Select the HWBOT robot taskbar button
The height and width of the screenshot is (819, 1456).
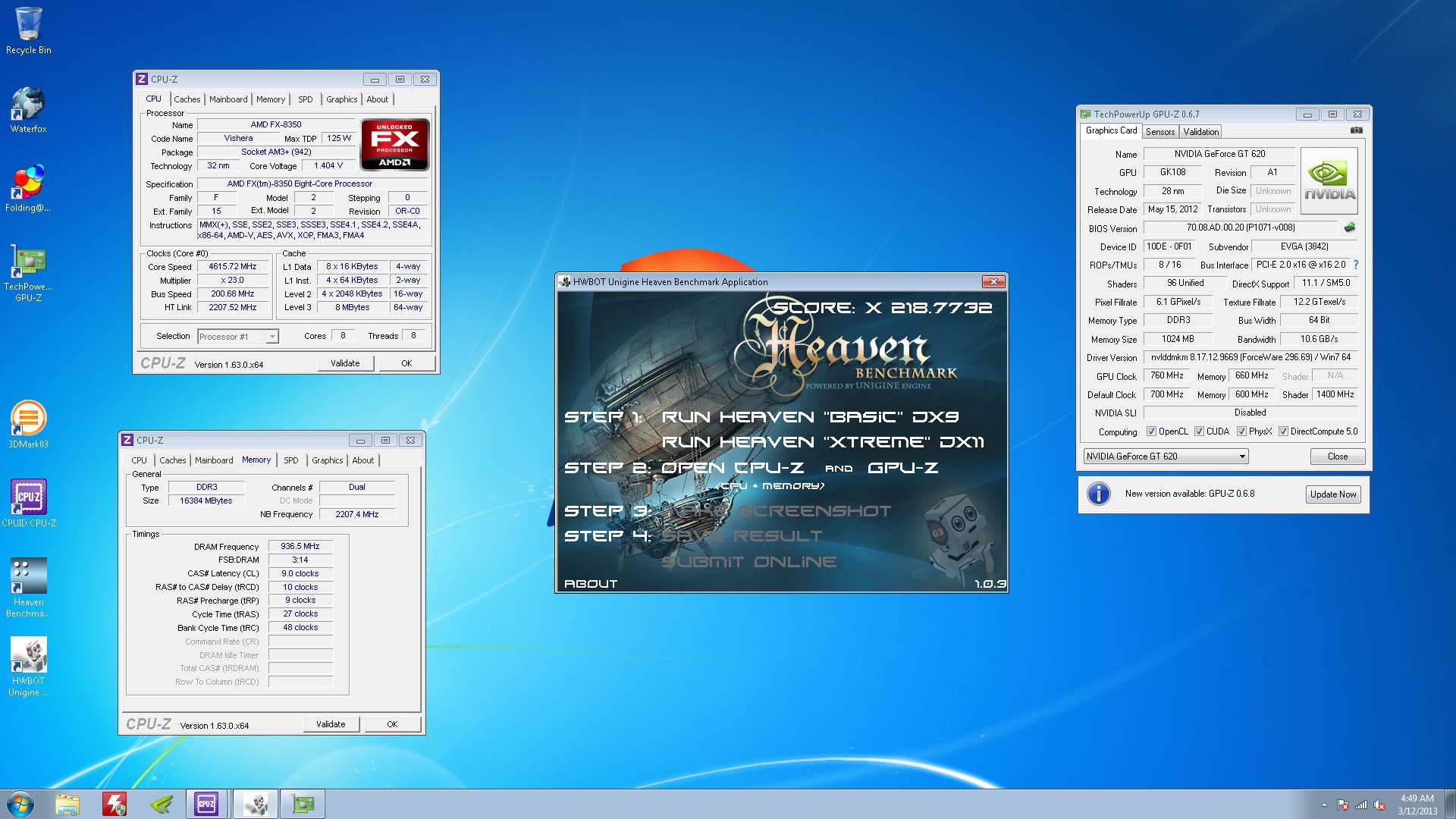click(255, 804)
